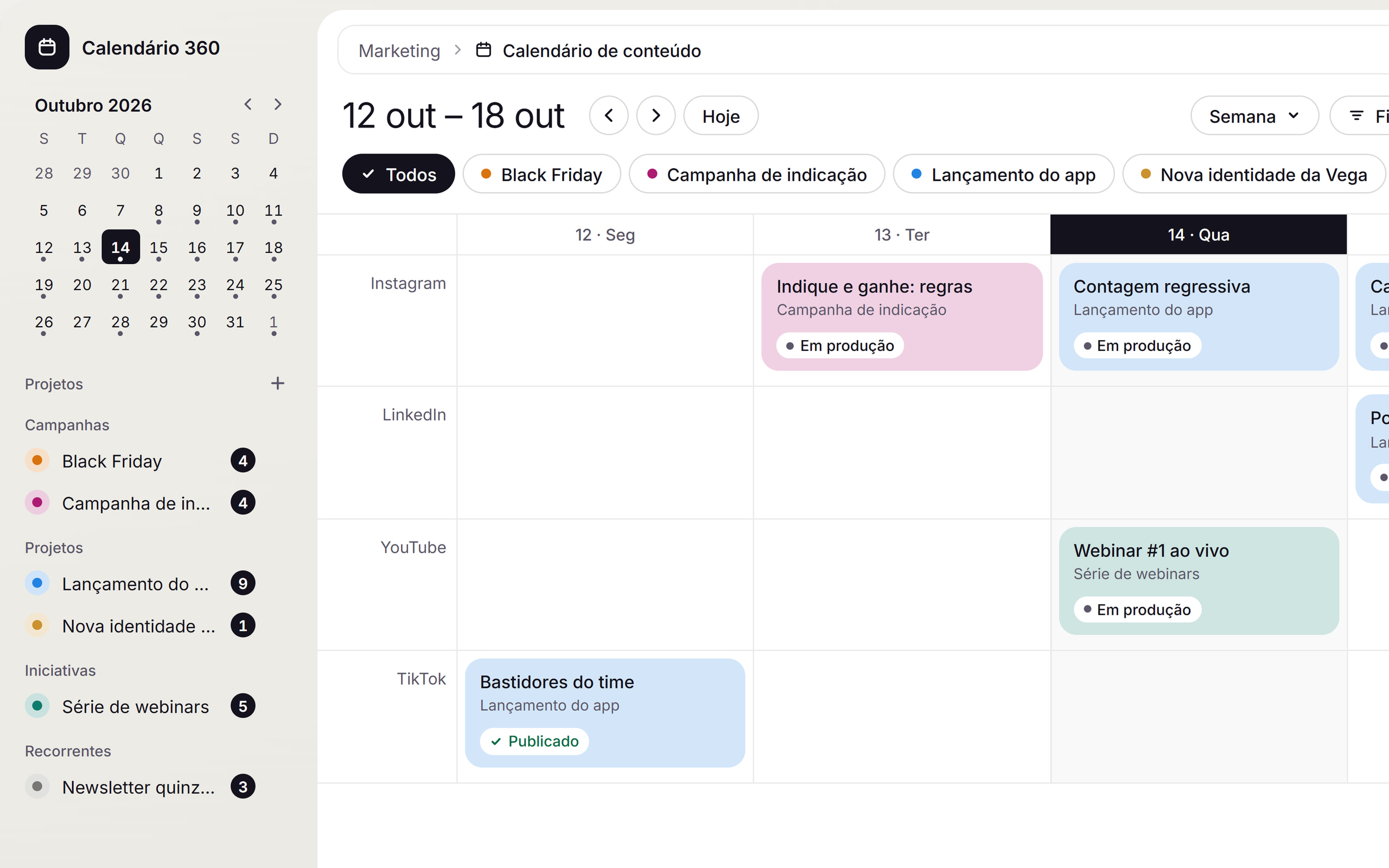Click the Newsletter quinz... count badge 3
Viewport: 1389px width, 868px height.
pos(243,787)
